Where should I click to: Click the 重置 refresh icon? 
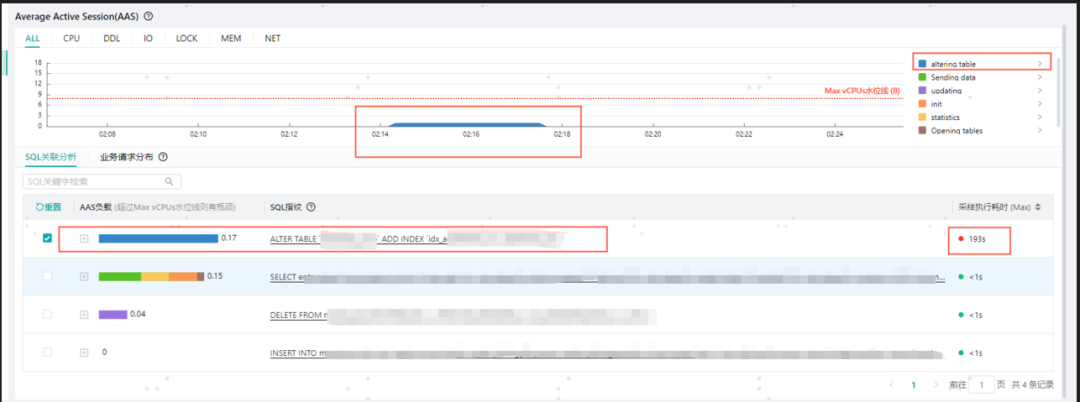coord(39,207)
